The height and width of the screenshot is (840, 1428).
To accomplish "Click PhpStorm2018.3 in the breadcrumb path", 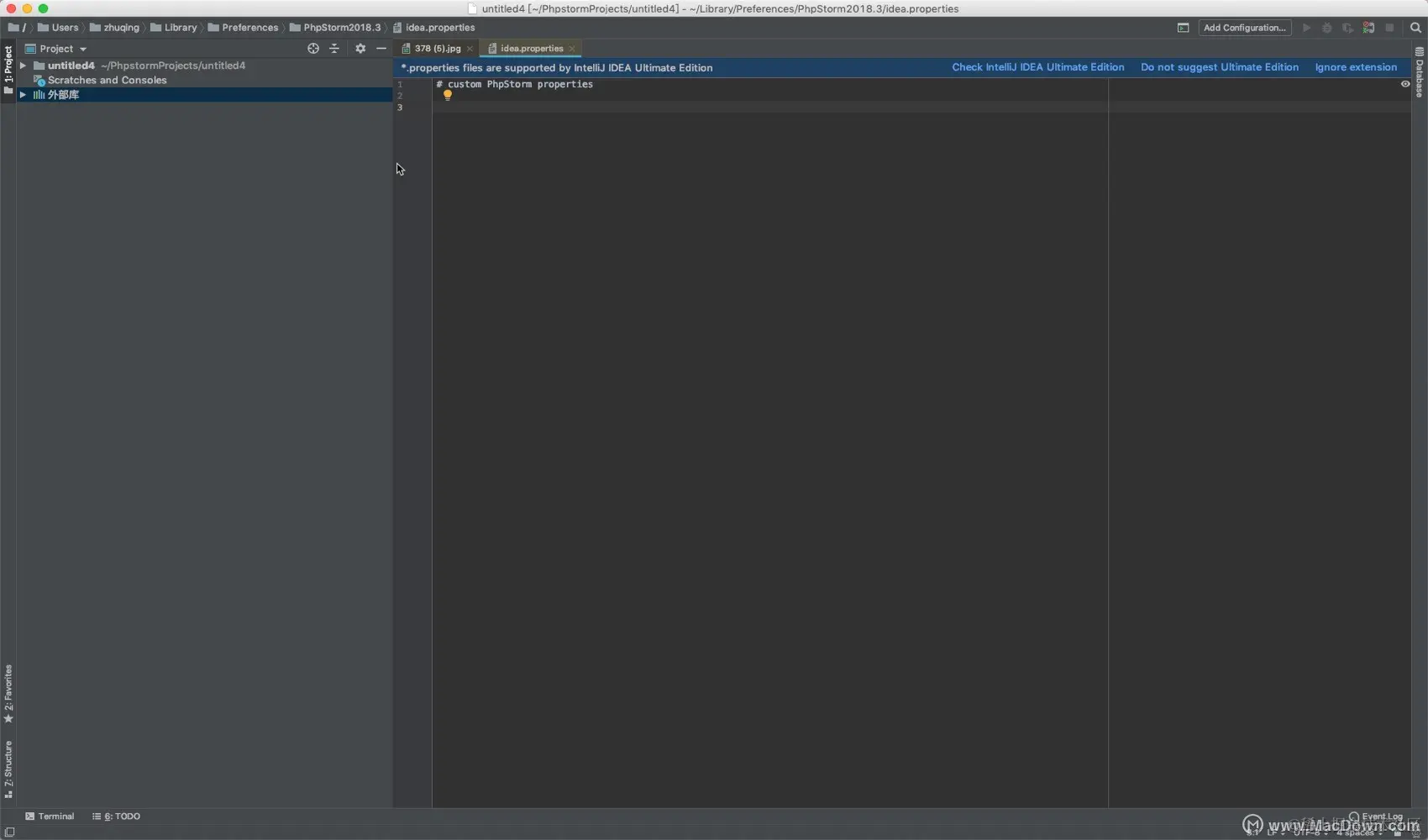I will point(335,28).
